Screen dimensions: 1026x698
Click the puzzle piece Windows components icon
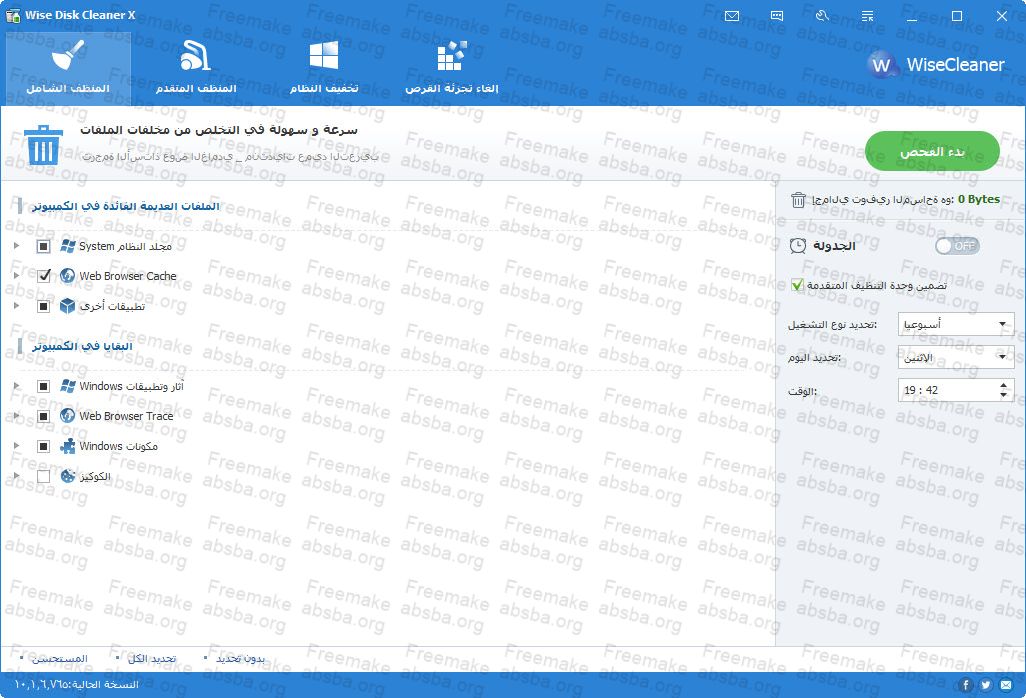[x=67, y=446]
